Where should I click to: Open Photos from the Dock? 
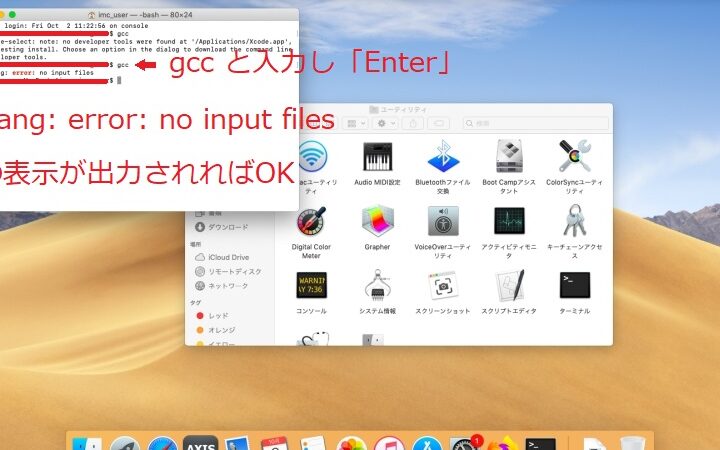pos(351,444)
